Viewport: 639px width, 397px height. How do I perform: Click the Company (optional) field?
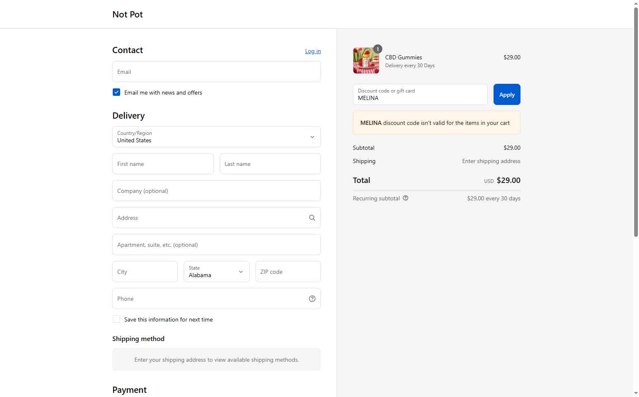point(216,191)
